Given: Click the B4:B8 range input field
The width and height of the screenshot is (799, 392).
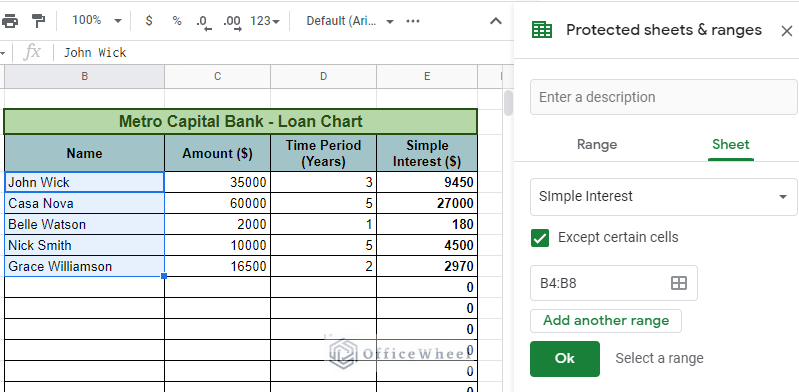Looking at the screenshot, I should 614,283.
